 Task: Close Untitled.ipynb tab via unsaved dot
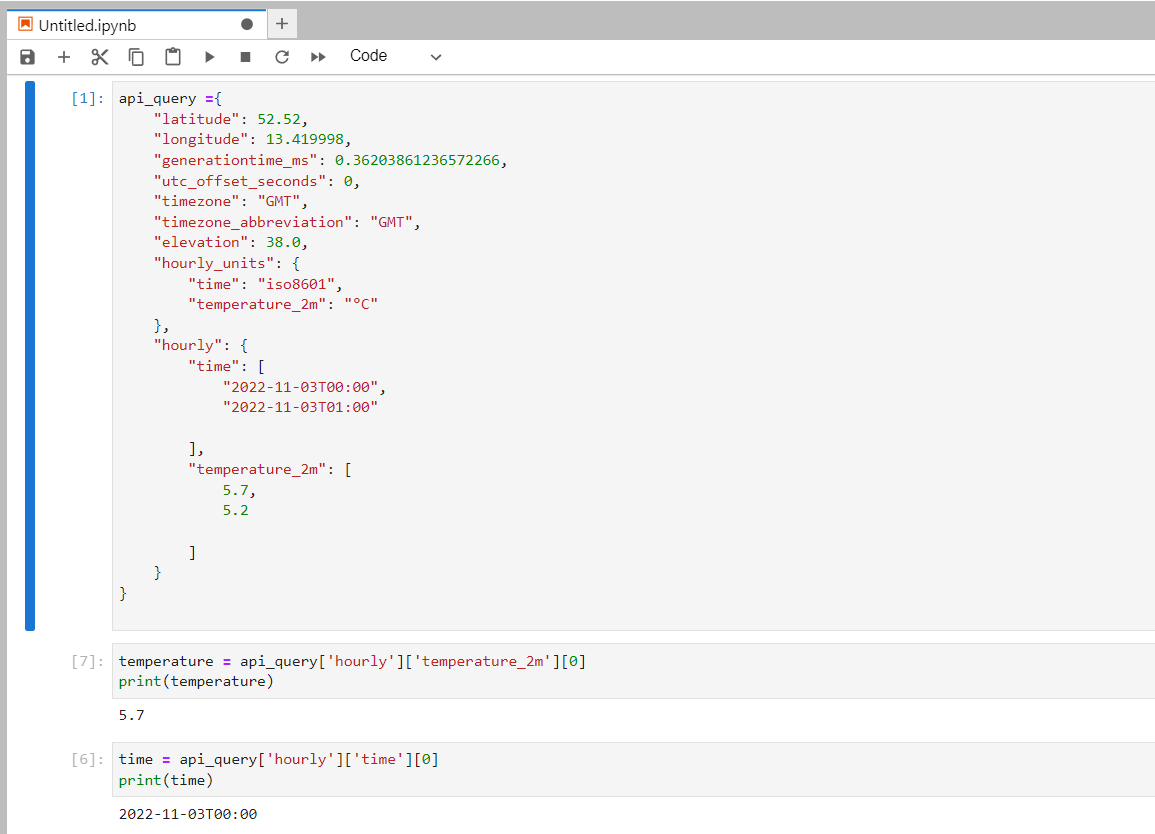(247, 24)
